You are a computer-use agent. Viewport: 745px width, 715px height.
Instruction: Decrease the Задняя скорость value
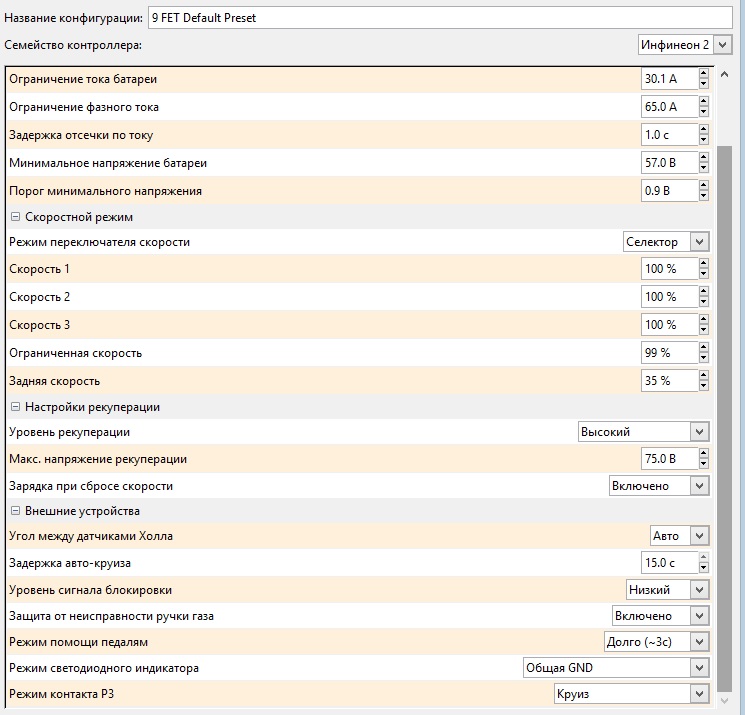(x=704, y=386)
